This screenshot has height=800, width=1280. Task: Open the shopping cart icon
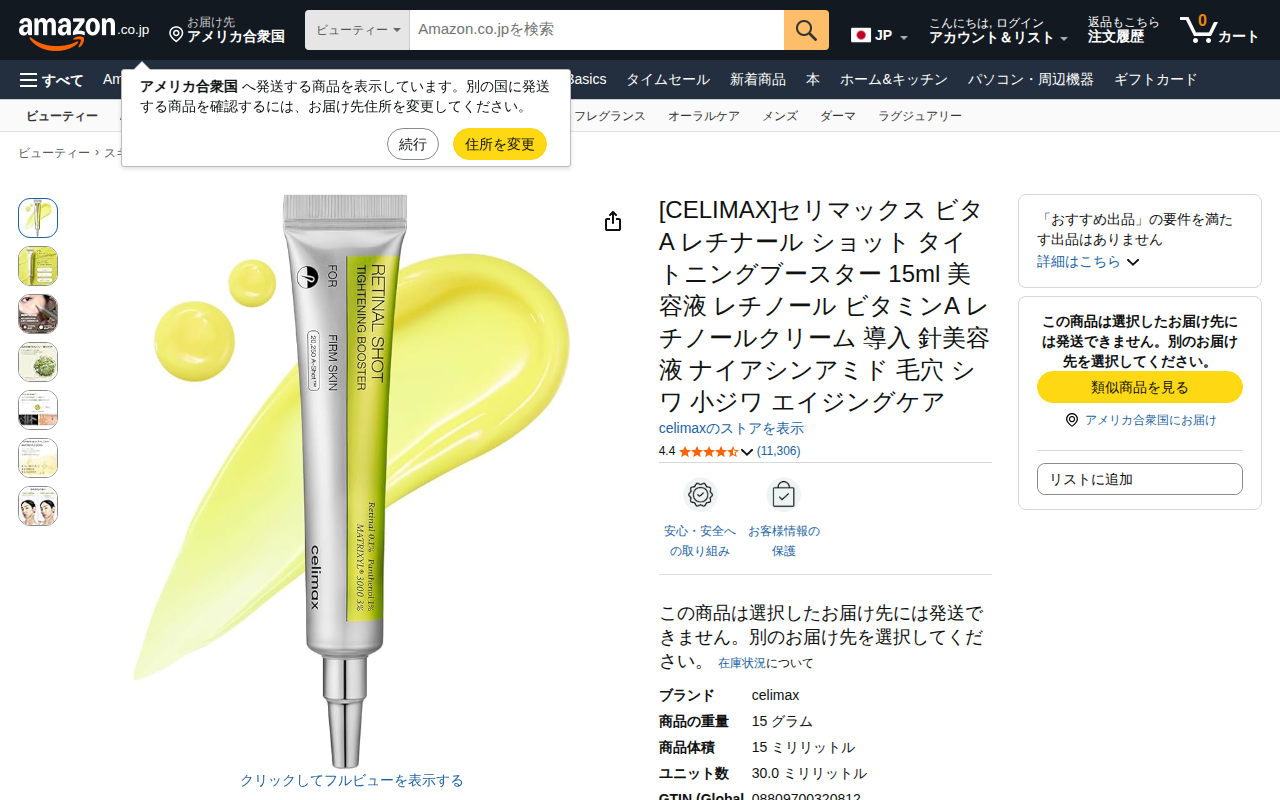1219,30
